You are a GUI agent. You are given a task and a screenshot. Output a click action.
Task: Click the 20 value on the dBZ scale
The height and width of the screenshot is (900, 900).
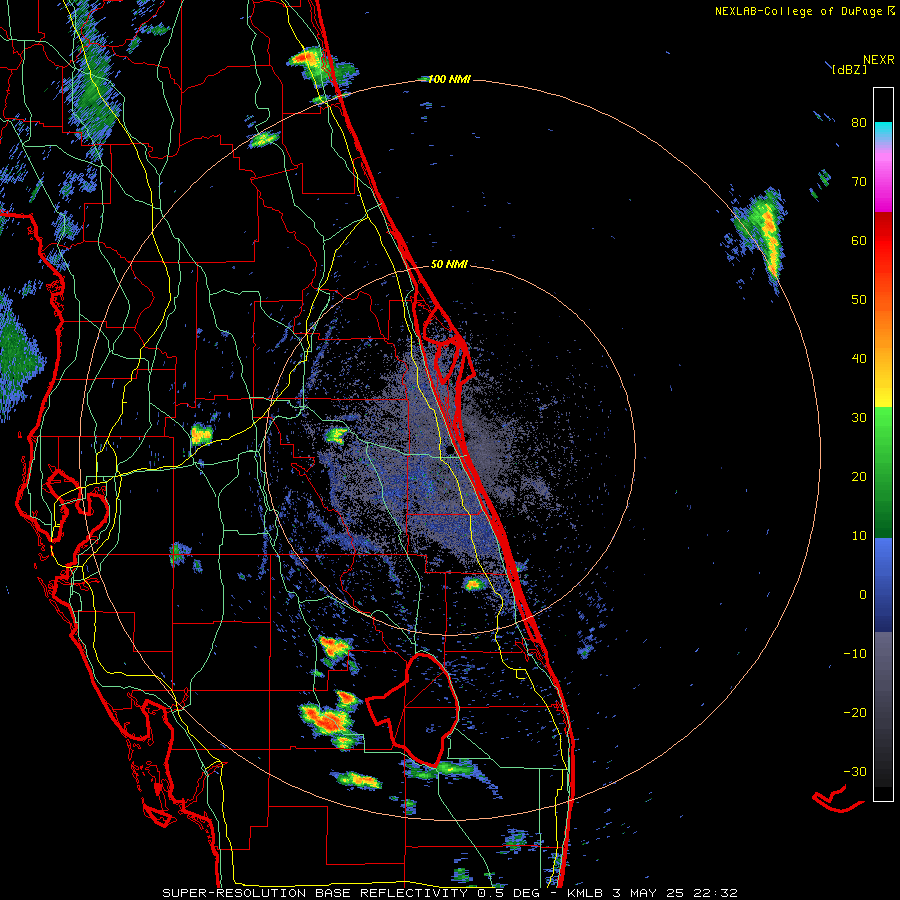[x=859, y=476]
